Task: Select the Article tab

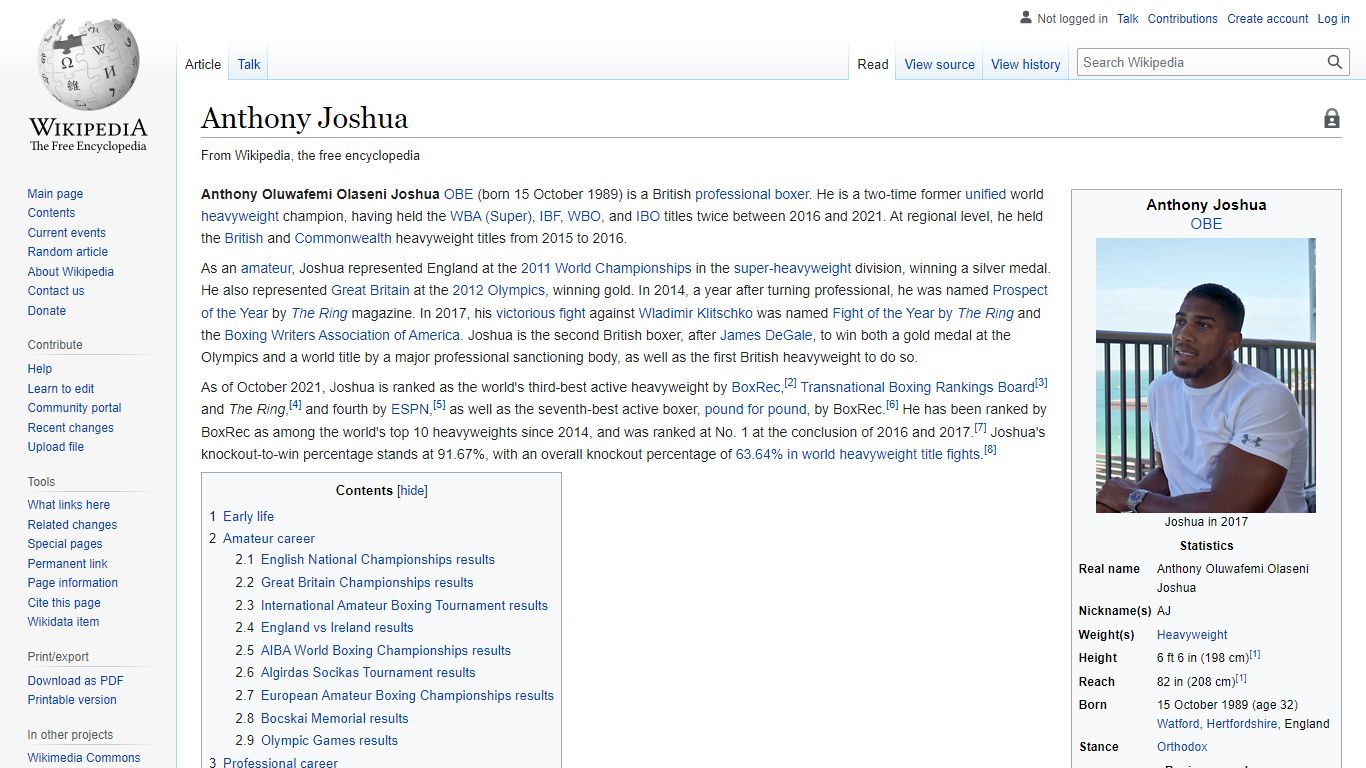Action: pyautogui.click(x=203, y=64)
